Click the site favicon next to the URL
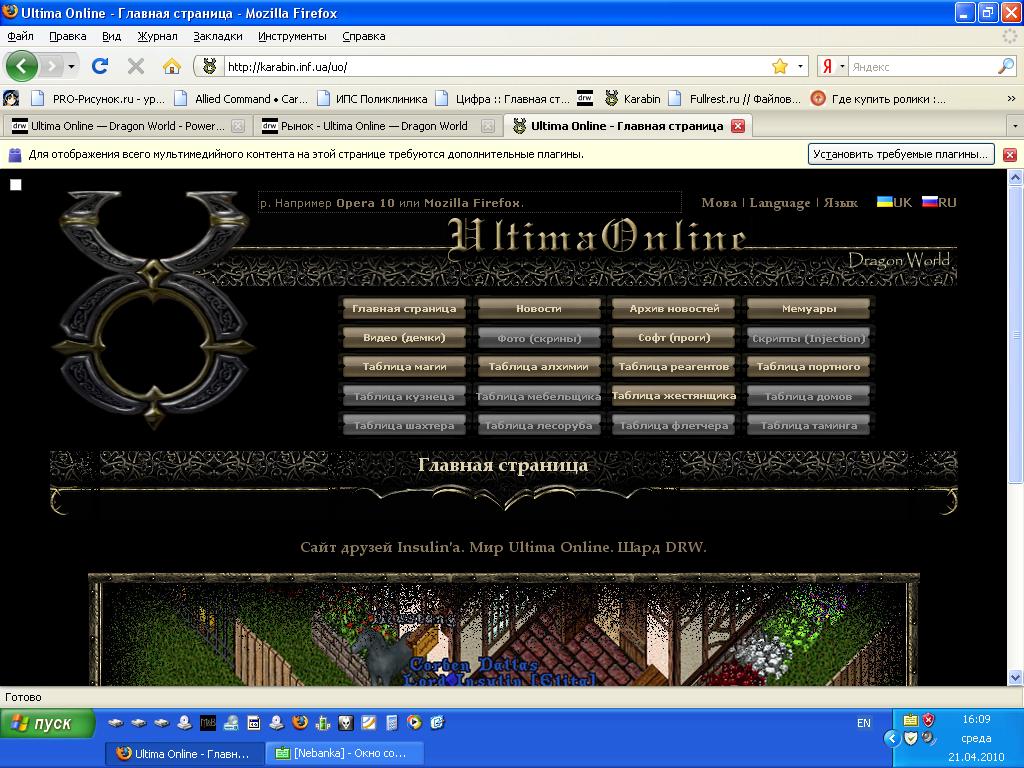Screen dimensions: 1024x768 click(210, 66)
